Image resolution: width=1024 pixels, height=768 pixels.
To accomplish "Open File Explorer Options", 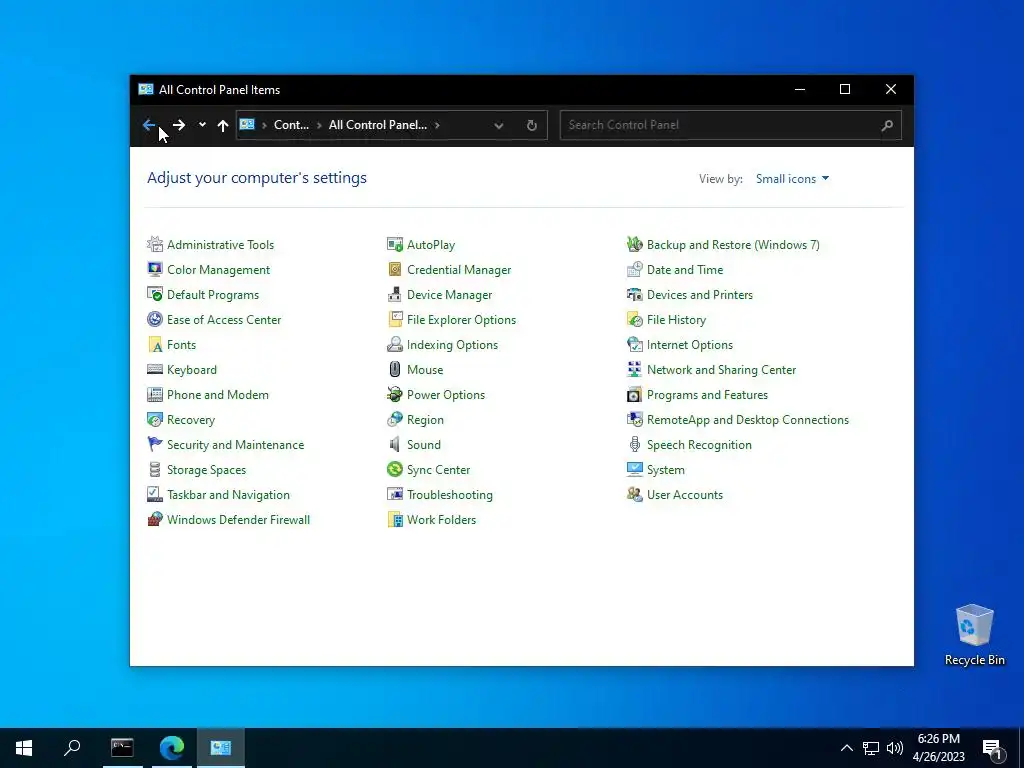I will (x=461, y=320).
